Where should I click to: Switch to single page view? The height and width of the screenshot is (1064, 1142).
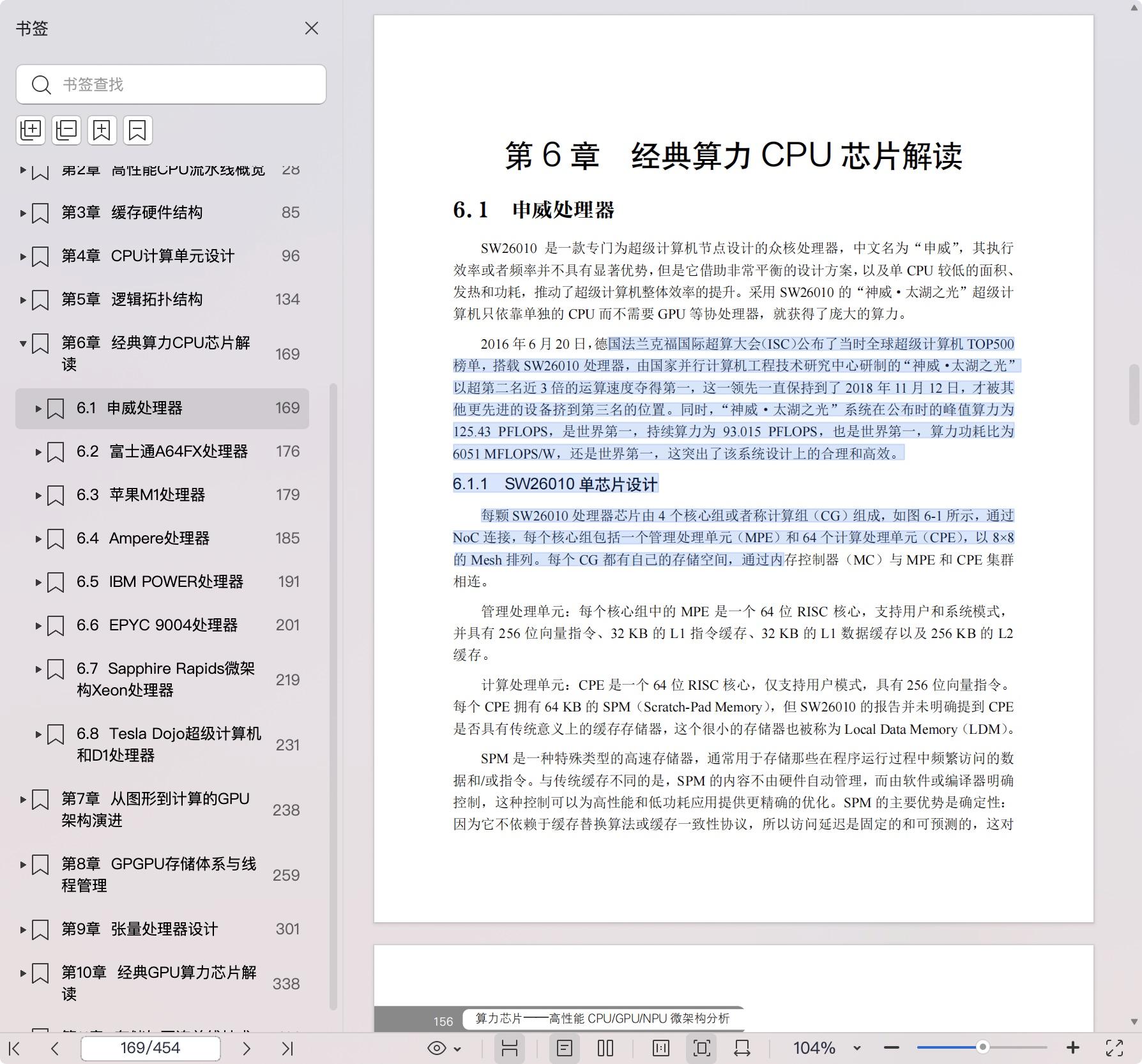pos(565,1048)
